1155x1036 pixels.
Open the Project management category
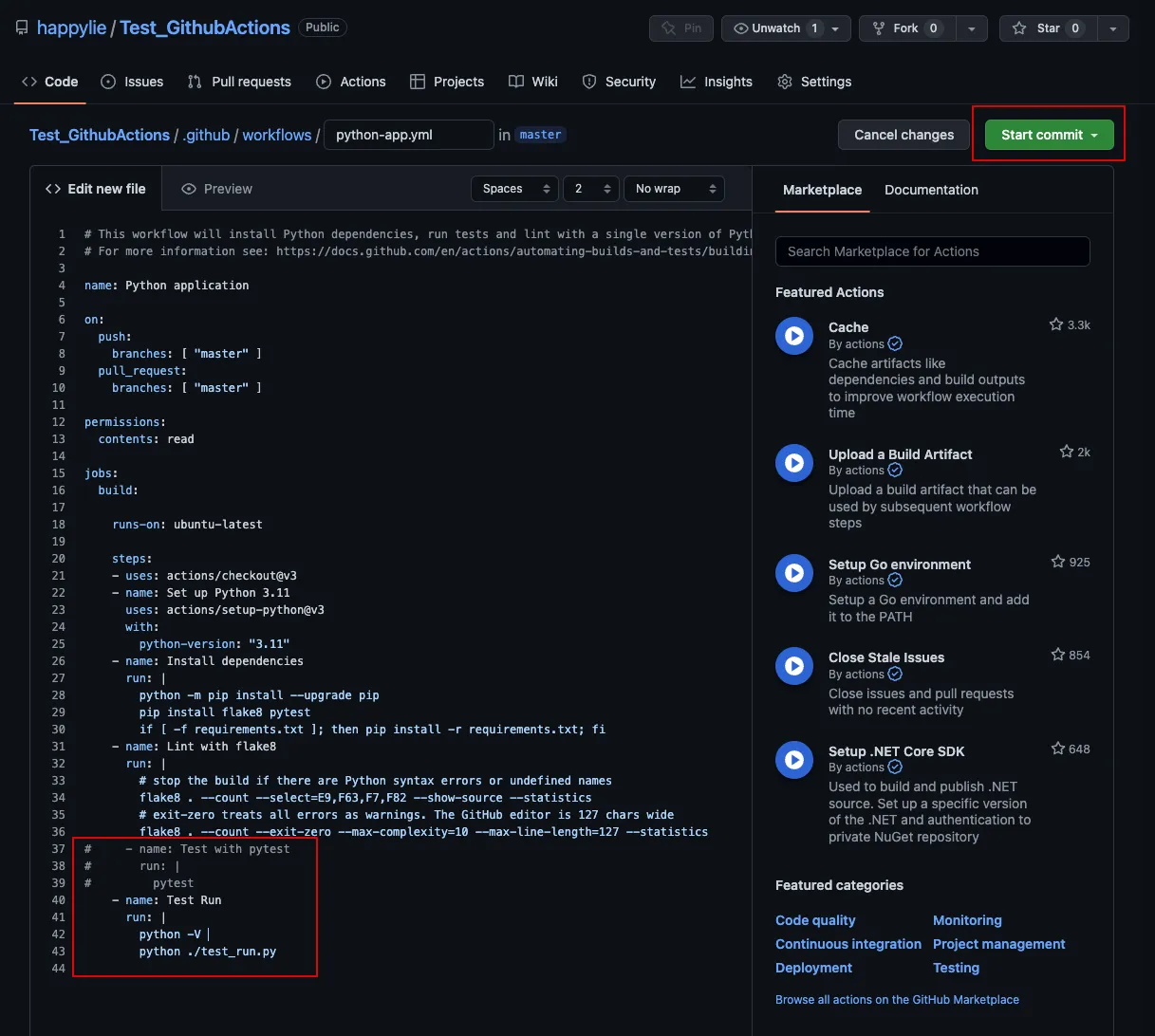click(x=998, y=944)
